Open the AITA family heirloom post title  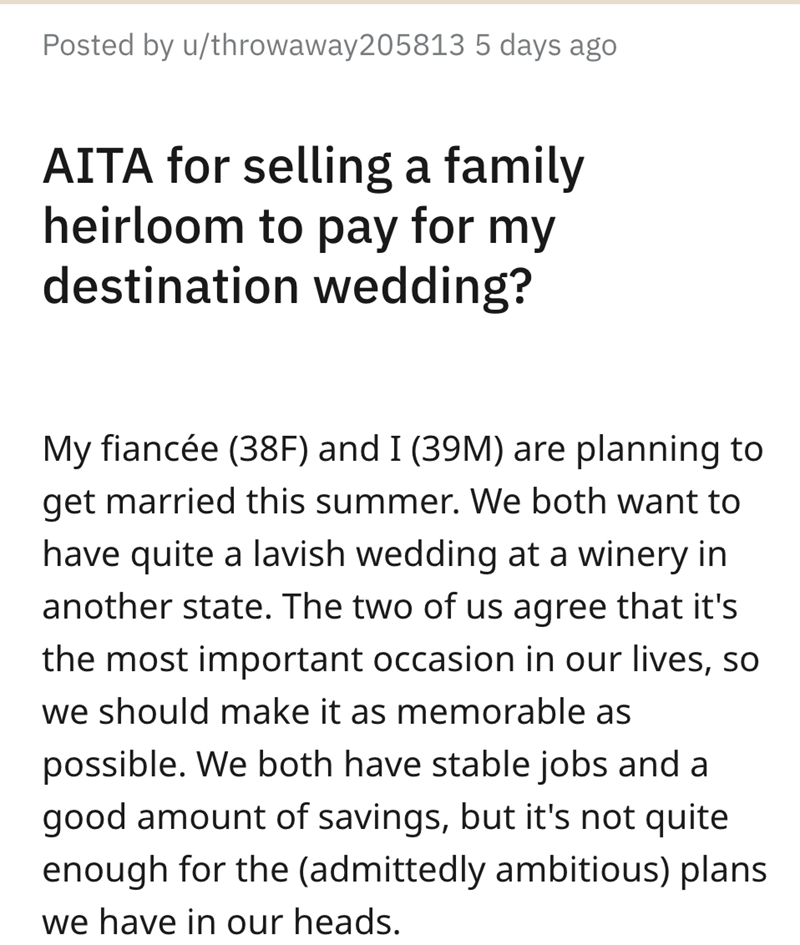point(313,228)
